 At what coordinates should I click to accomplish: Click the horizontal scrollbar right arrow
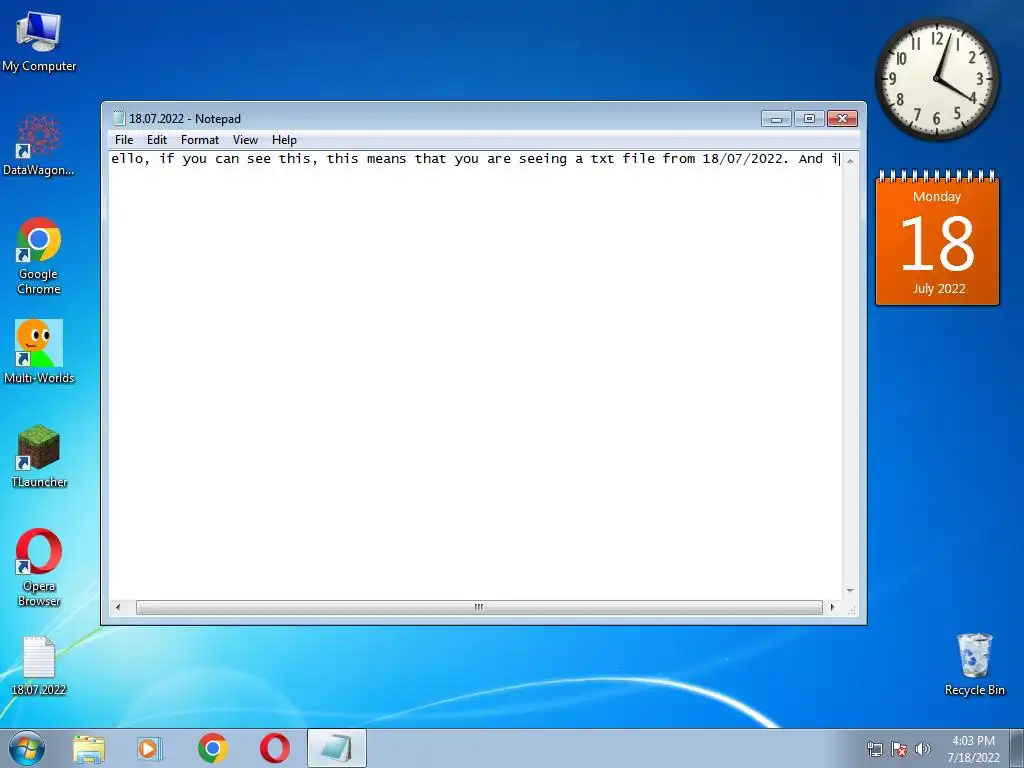click(832, 607)
